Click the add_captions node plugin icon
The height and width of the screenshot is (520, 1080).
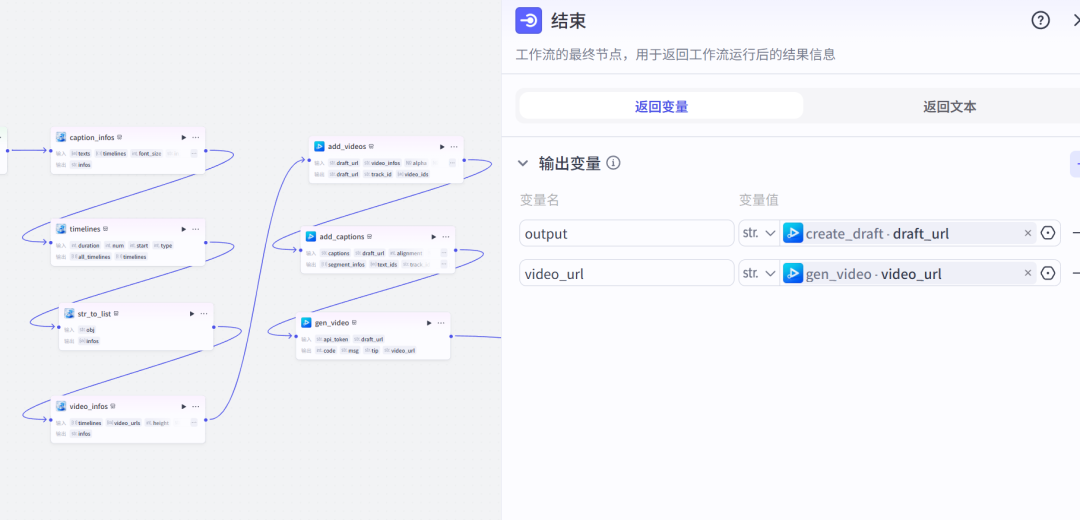coord(311,236)
